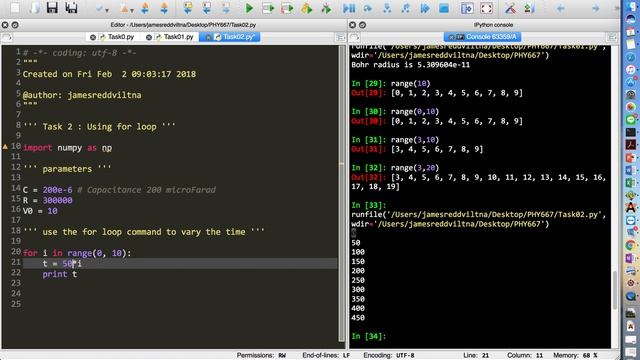Image resolution: width=640 pixels, height=360 pixels.
Task: Run current cell and advance
Action: pos(287,8)
